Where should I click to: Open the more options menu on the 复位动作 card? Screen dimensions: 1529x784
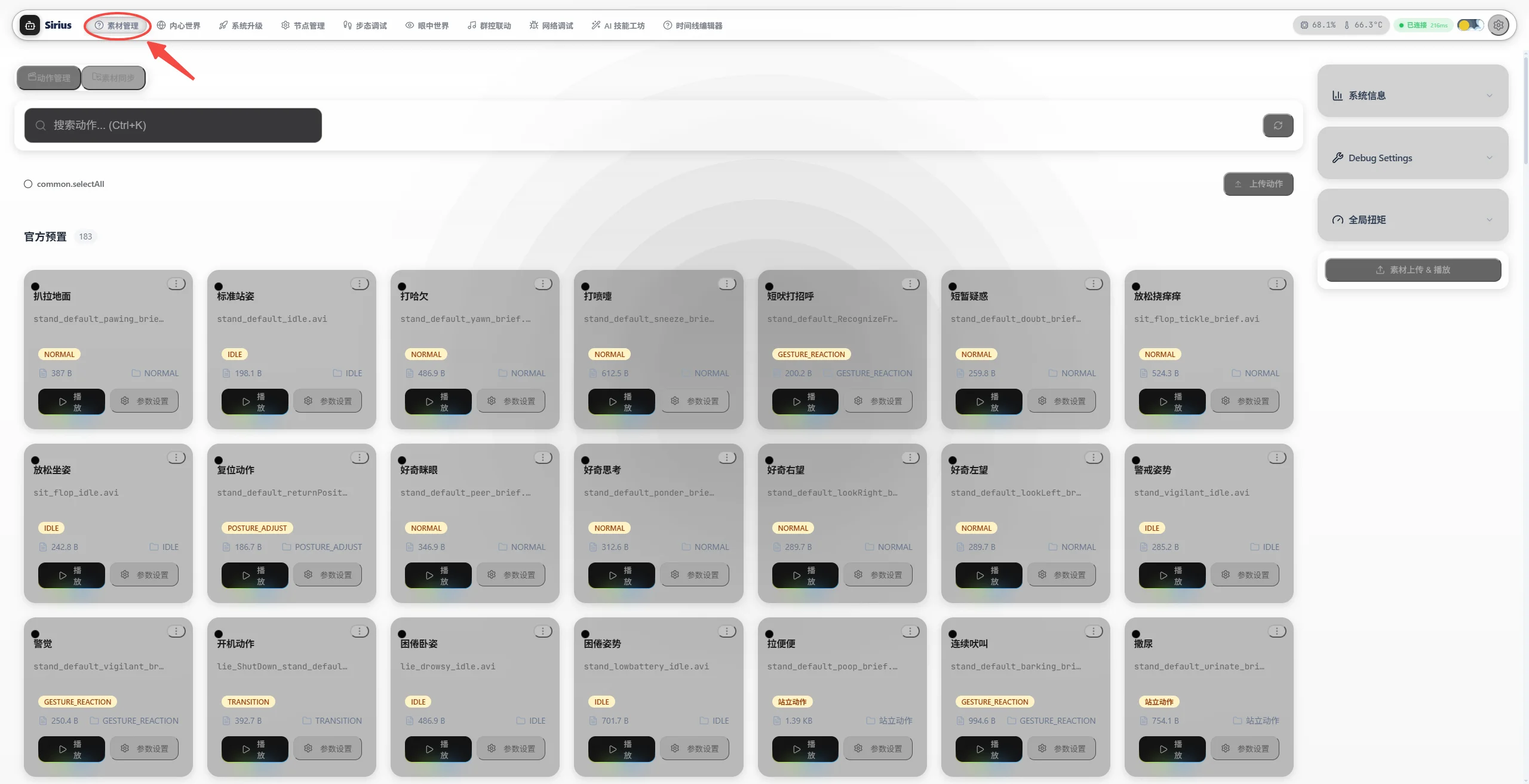point(360,457)
